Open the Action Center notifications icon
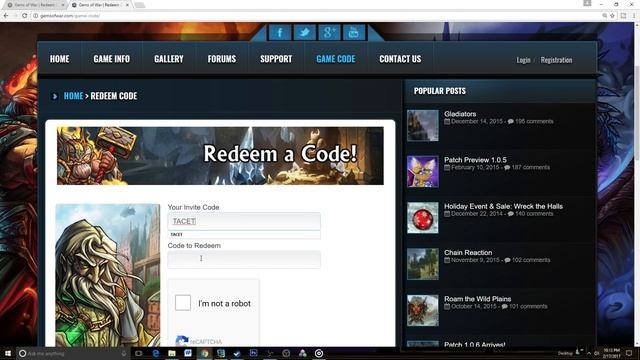 629,353
